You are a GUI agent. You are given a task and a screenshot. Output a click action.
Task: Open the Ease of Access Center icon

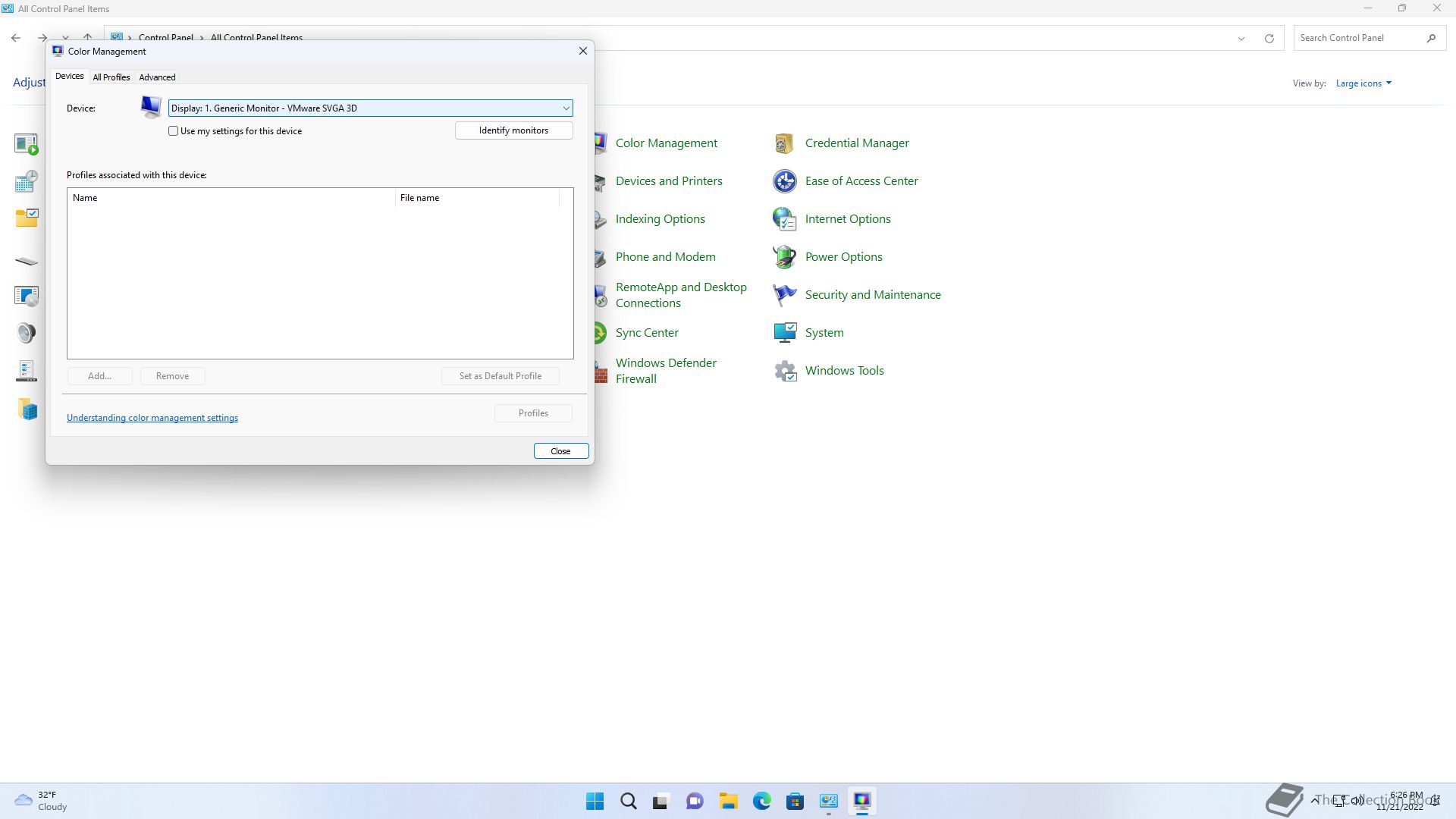pos(784,181)
